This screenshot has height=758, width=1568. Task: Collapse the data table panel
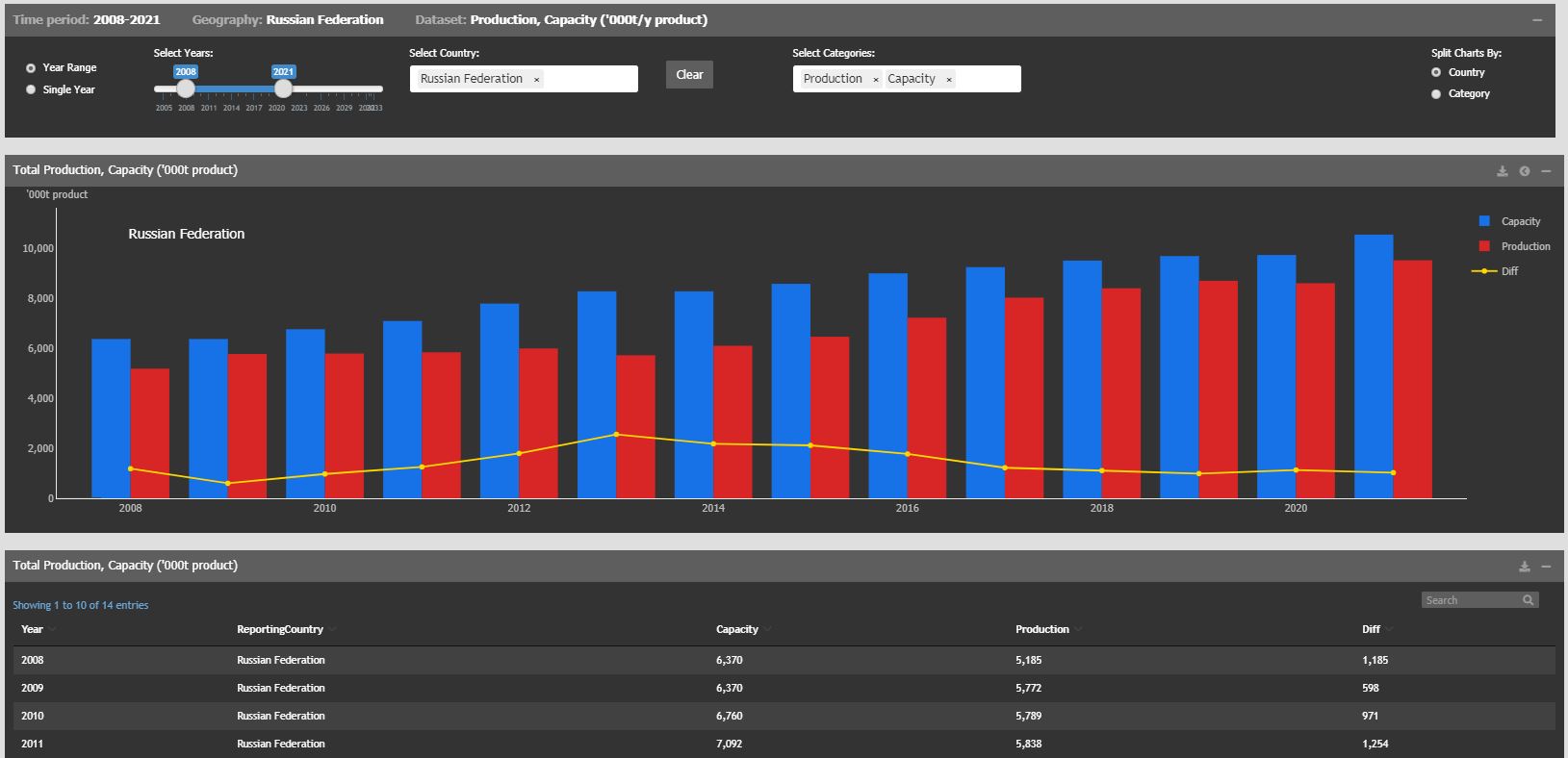point(1546,567)
